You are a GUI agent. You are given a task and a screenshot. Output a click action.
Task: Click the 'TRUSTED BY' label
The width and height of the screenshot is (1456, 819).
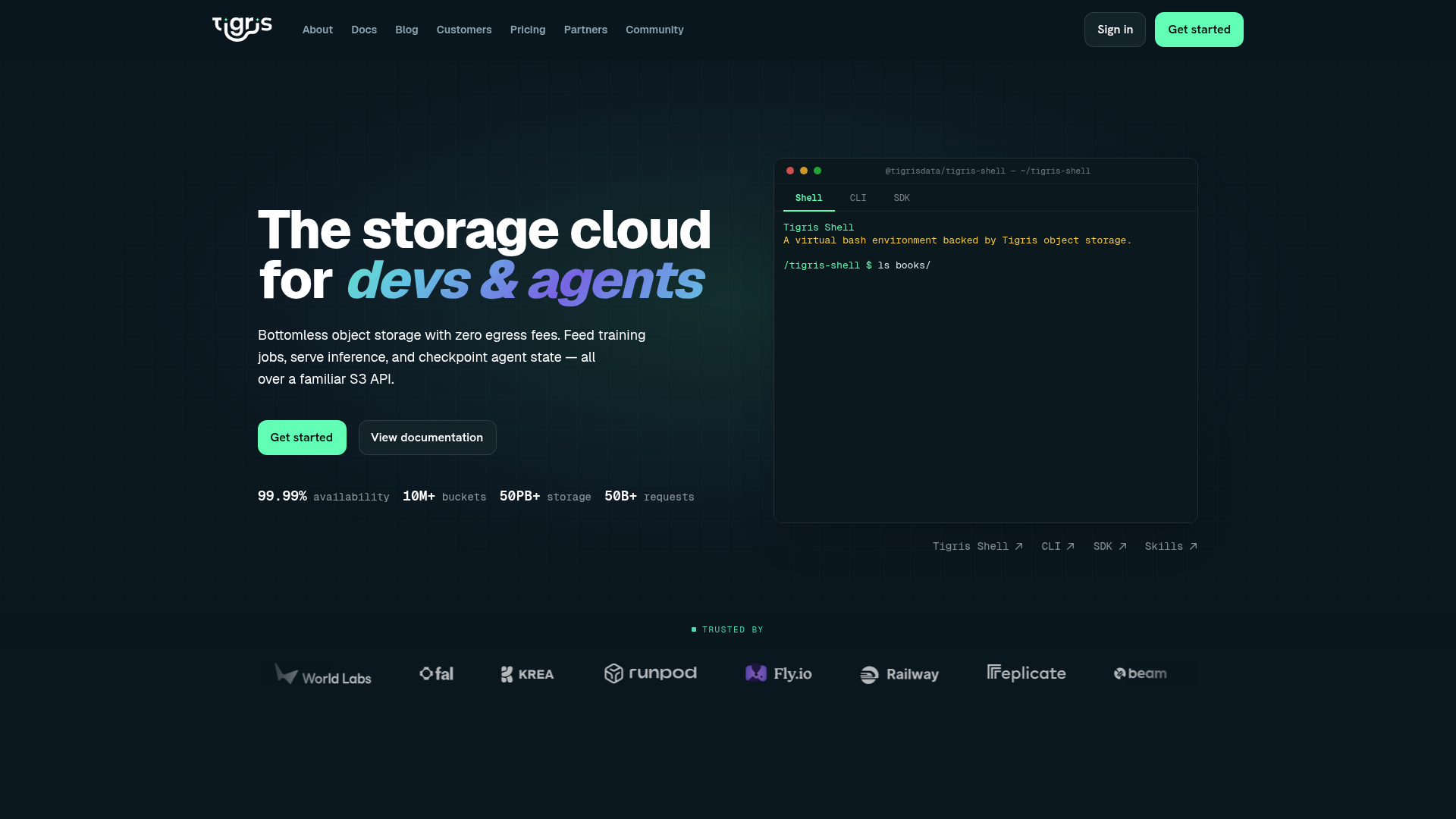point(727,629)
